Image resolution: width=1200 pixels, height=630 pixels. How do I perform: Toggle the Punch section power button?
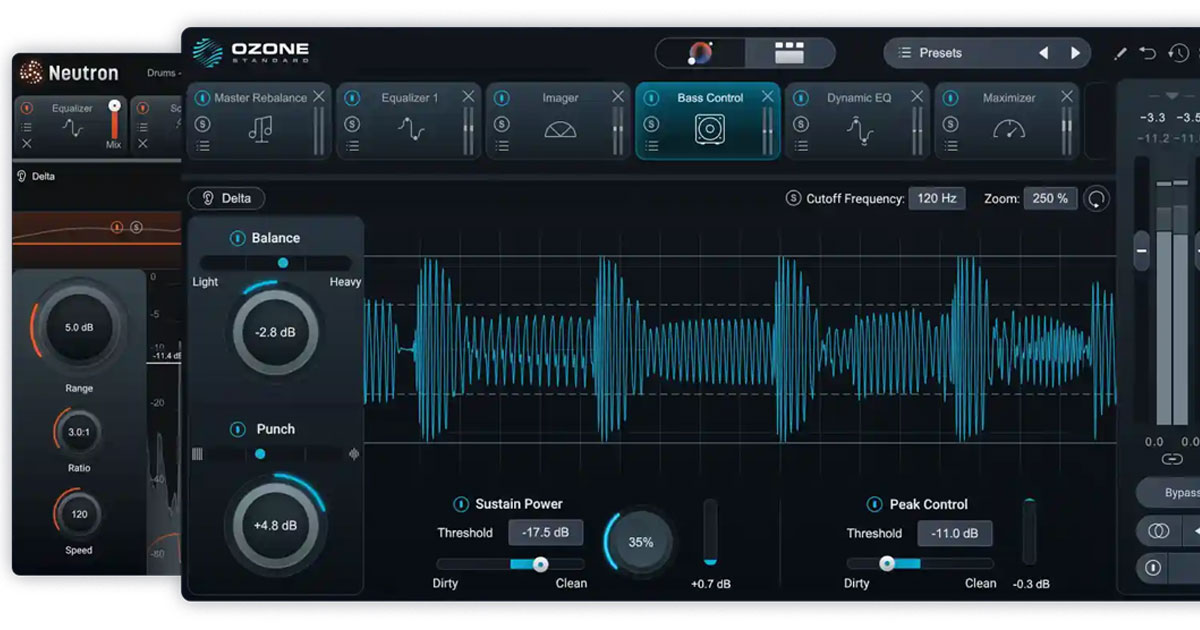[x=239, y=429]
